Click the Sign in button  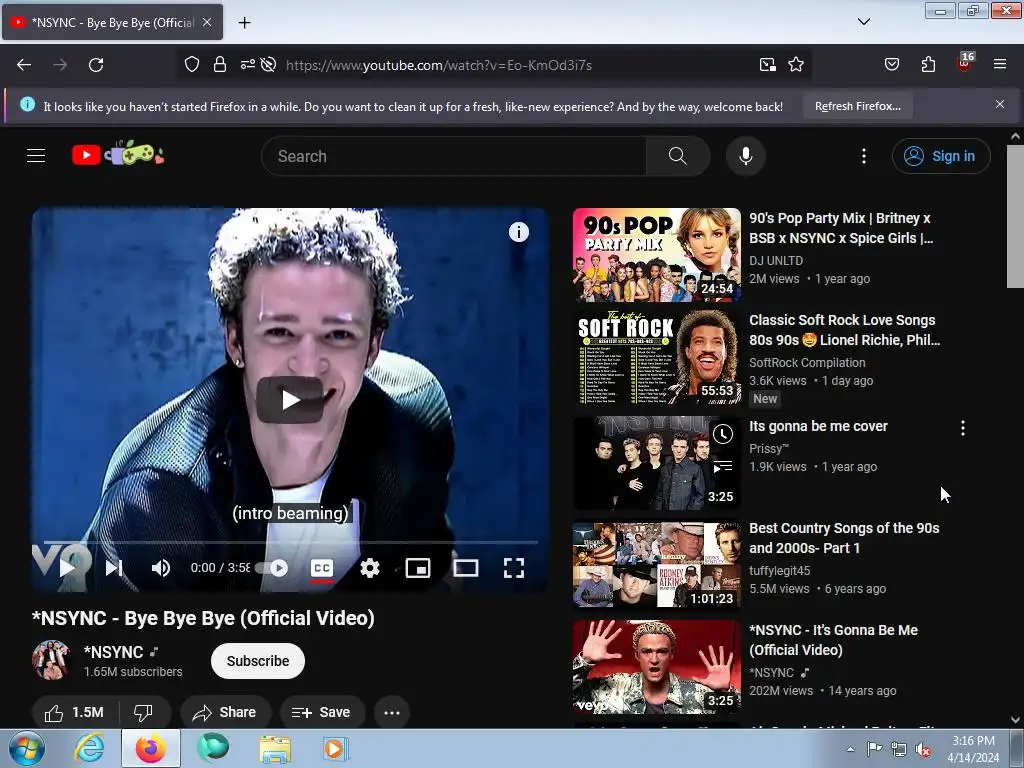941,156
